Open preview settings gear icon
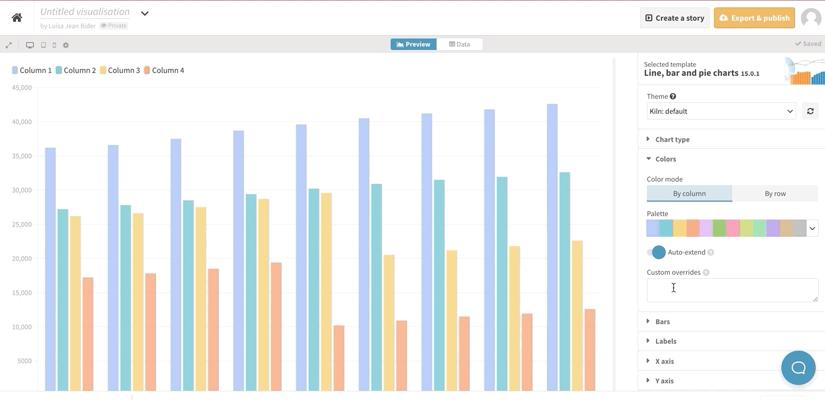 point(66,45)
